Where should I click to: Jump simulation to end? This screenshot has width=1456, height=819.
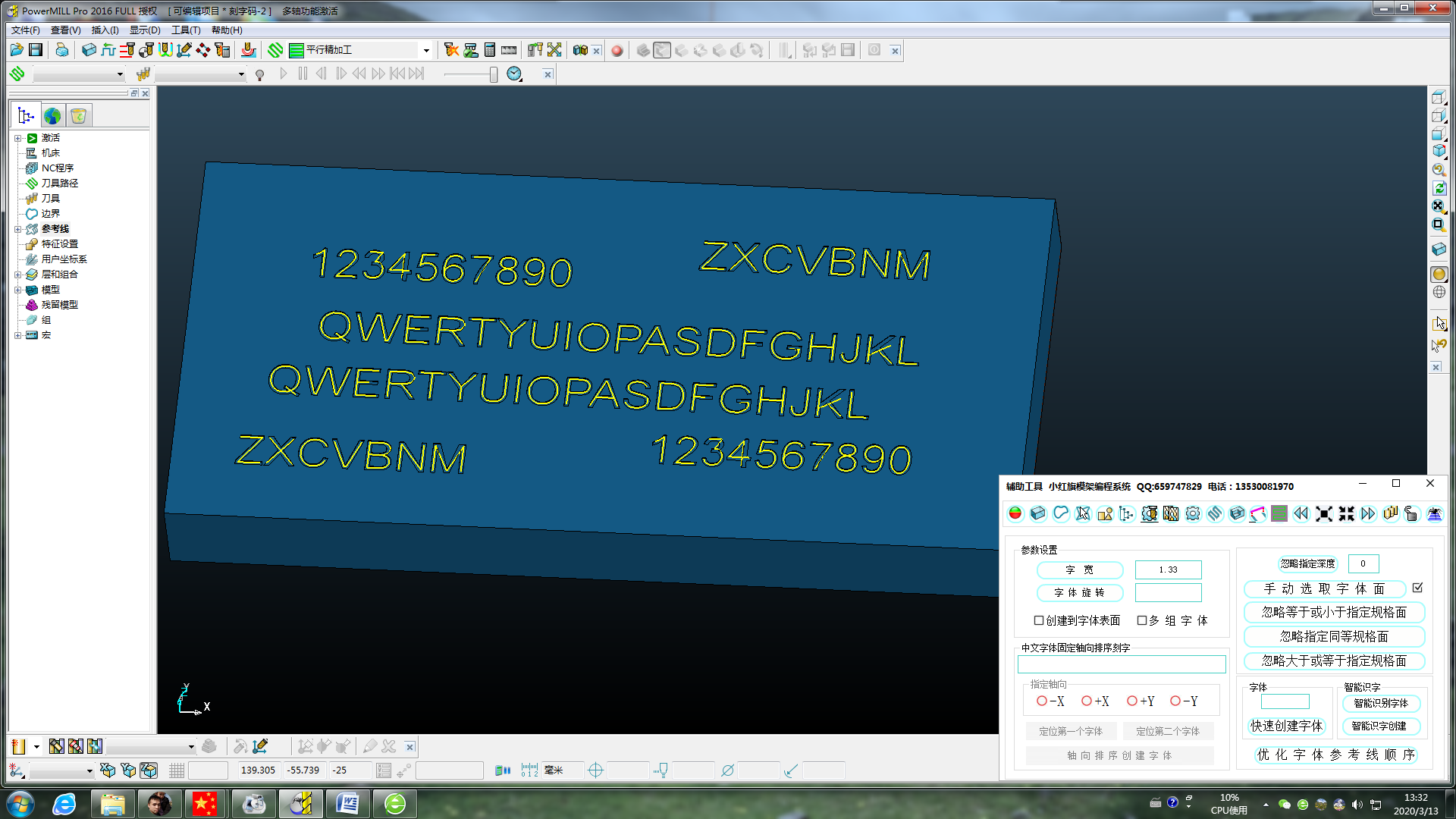tap(416, 74)
